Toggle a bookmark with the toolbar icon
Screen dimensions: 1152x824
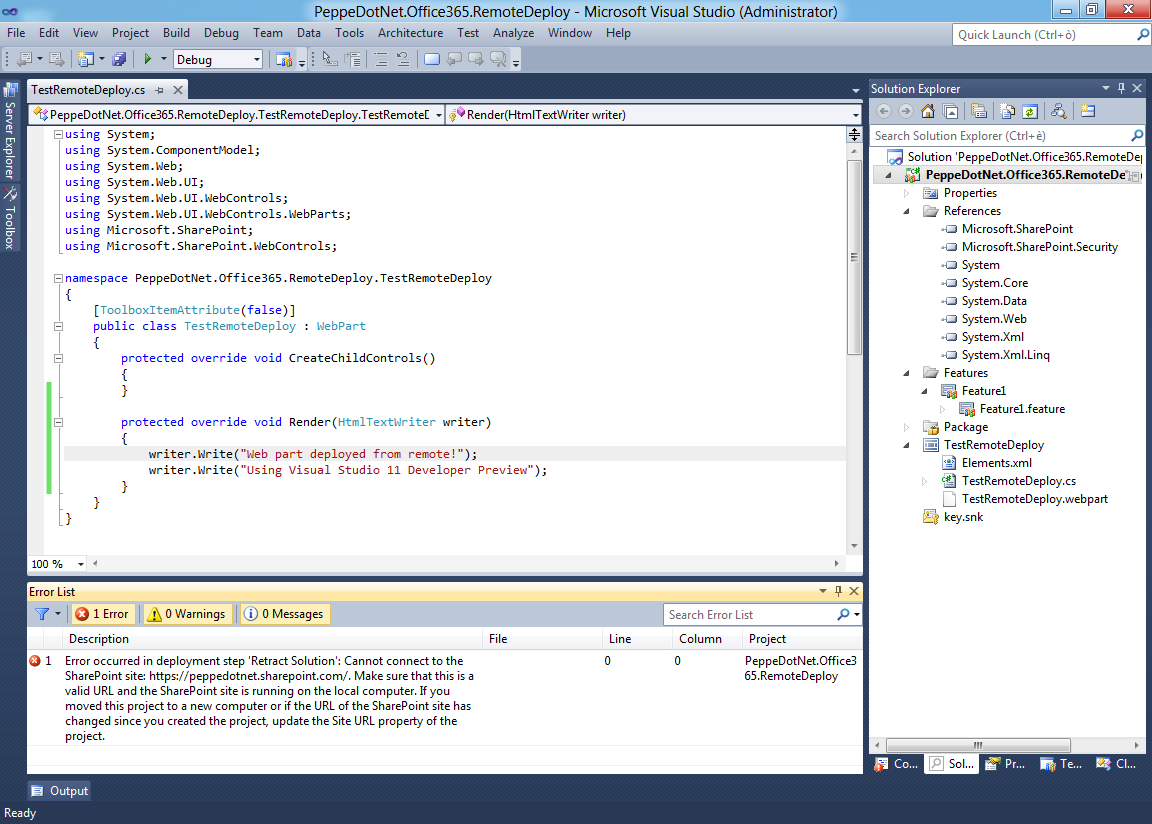432,59
